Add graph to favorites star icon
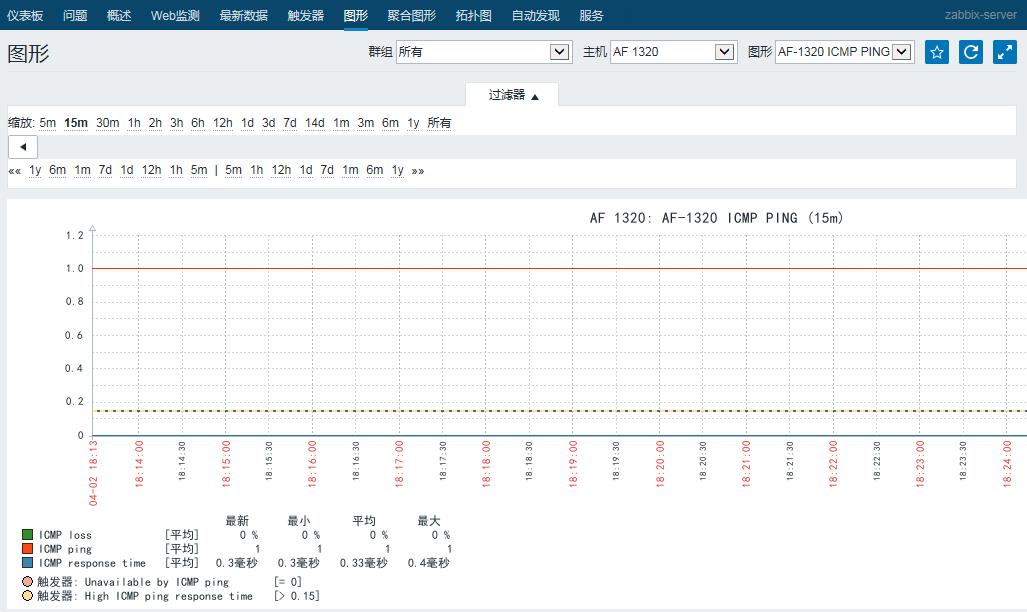Image resolution: width=1027 pixels, height=612 pixels. [x=937, y=52]
